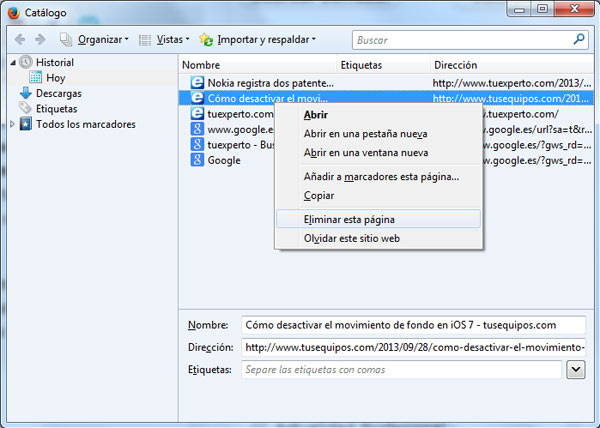Click the Descargas download arrow icon

[x=26, y=93]
